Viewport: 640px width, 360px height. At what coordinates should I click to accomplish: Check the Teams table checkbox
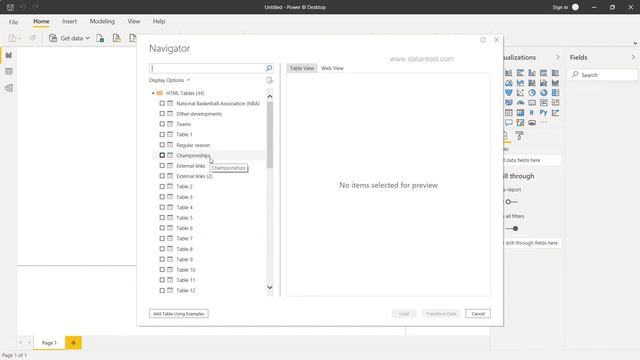tap(162, 124)
